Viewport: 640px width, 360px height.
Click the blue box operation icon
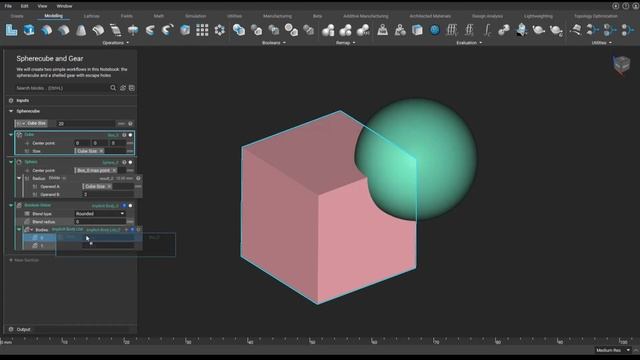point(29,30)
